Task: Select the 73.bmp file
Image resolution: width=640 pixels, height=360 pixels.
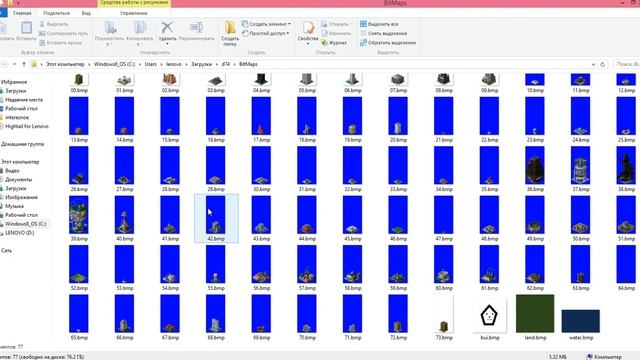Action: click(x=444, y=317)
